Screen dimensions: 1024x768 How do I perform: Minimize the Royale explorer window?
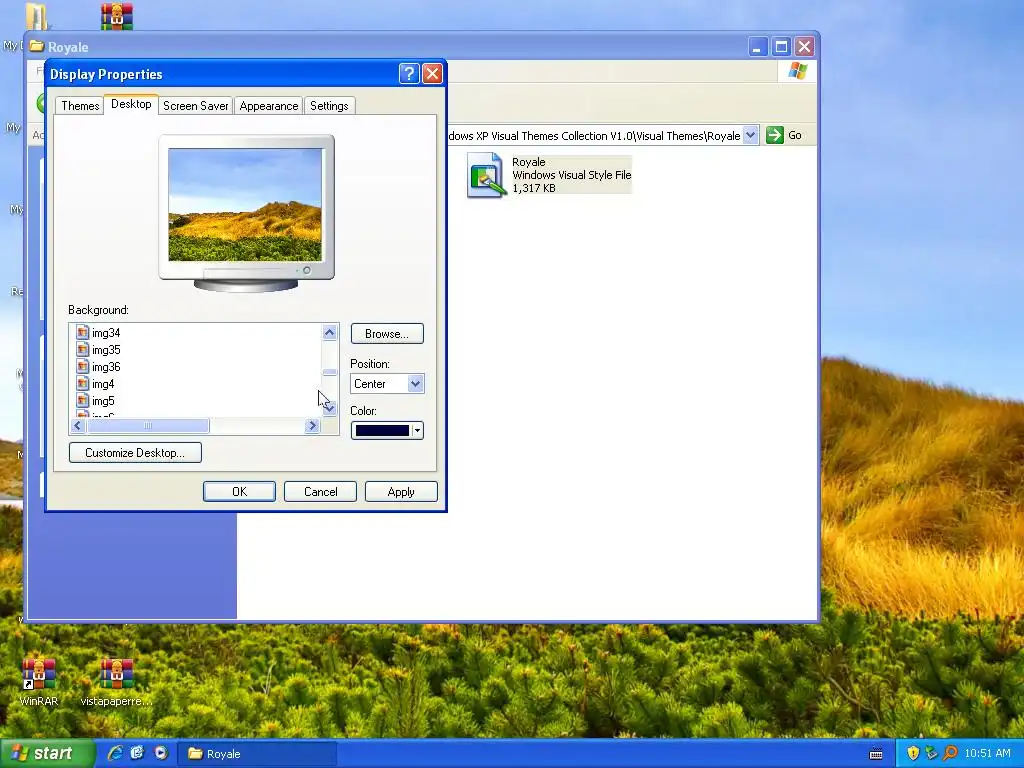tap(758, 47)
